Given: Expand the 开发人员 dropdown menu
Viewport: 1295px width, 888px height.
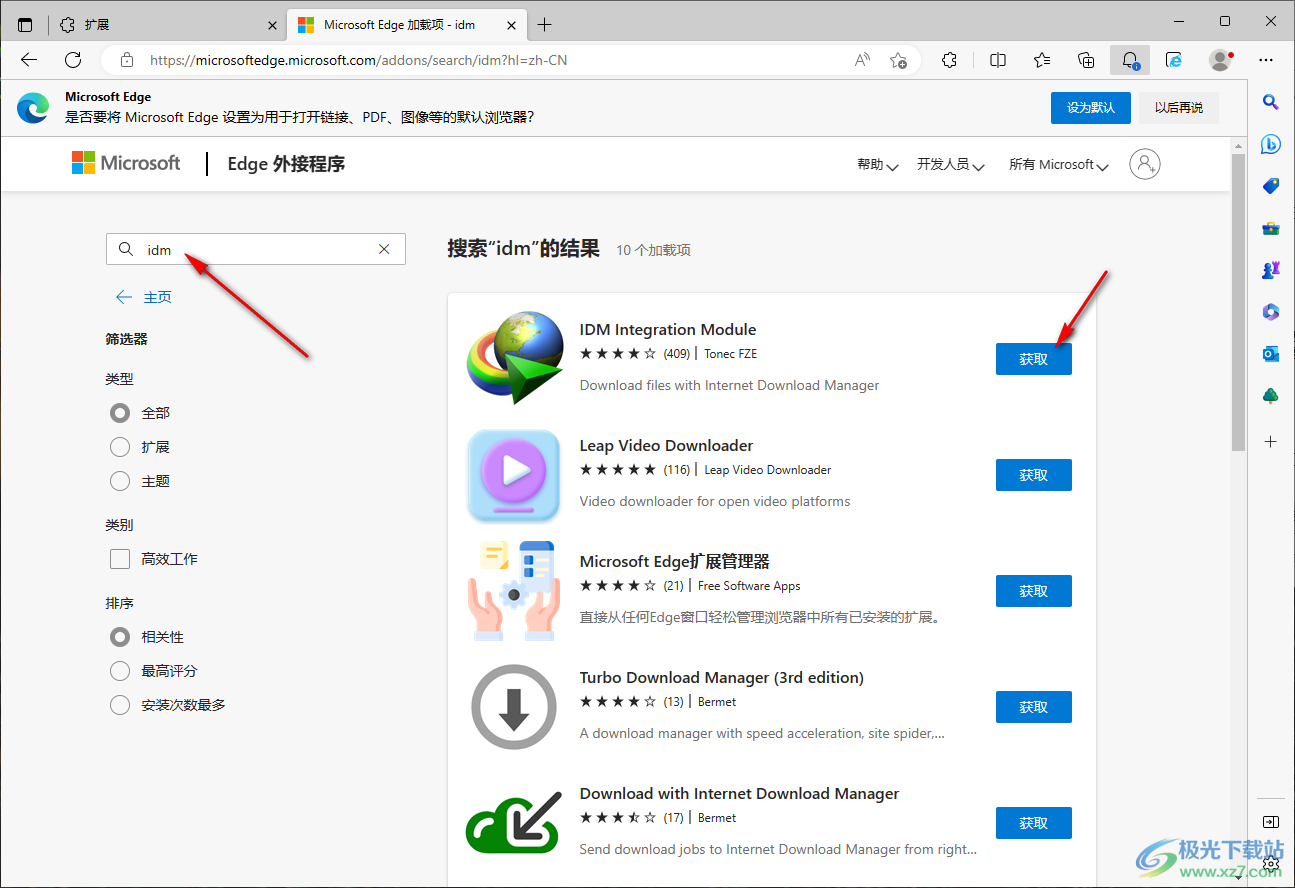Looking at the screenshot, I should tap(951, 164).
